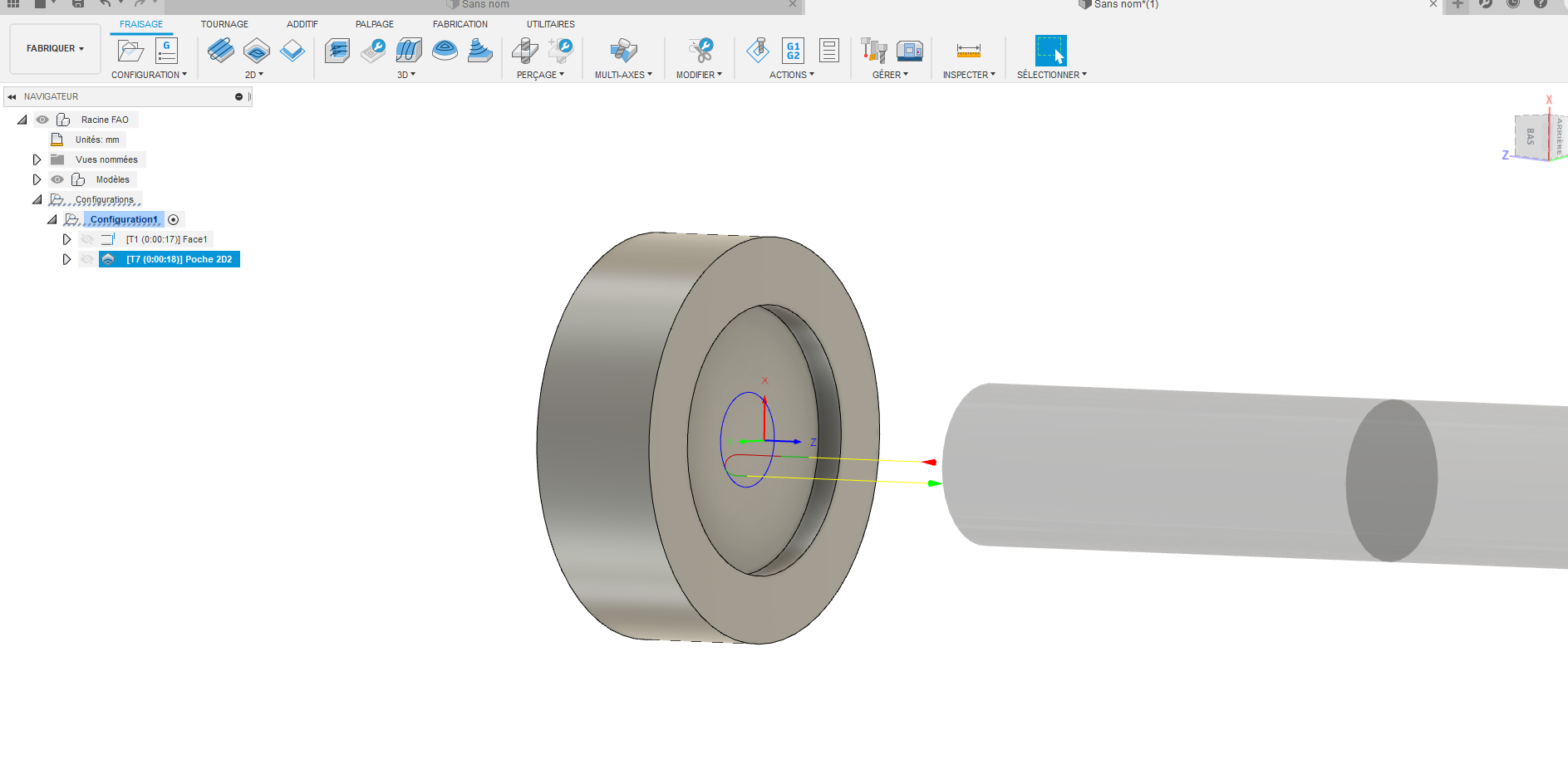The height and width of the screenshot is (774, 1568).
Task: Open the FABRIQUER workspace dropdown
Action: tap(55, 48)
